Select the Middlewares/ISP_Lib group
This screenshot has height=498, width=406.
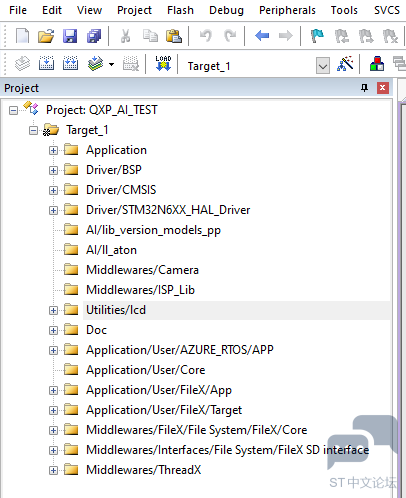coord(140,290)
